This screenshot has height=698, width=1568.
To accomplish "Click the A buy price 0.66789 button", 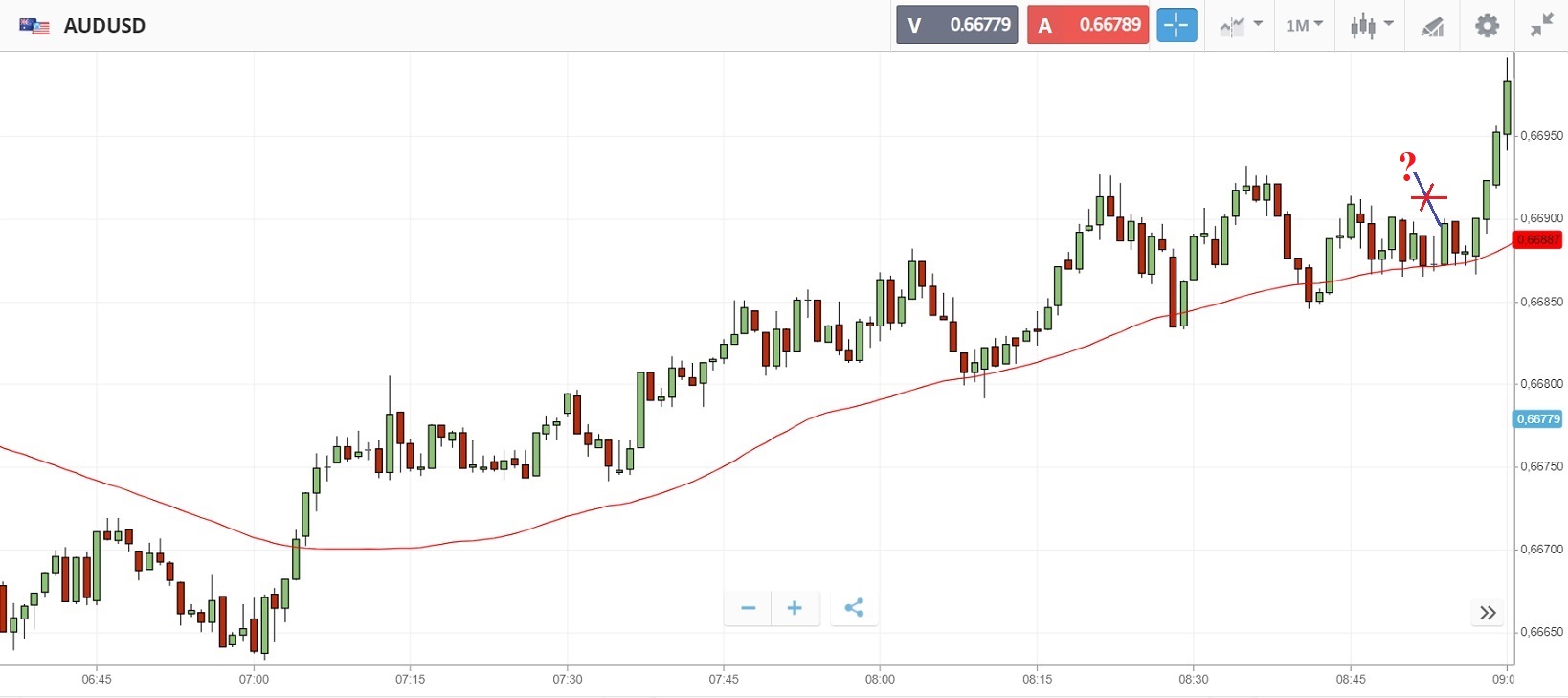I will pos(1087,26).
